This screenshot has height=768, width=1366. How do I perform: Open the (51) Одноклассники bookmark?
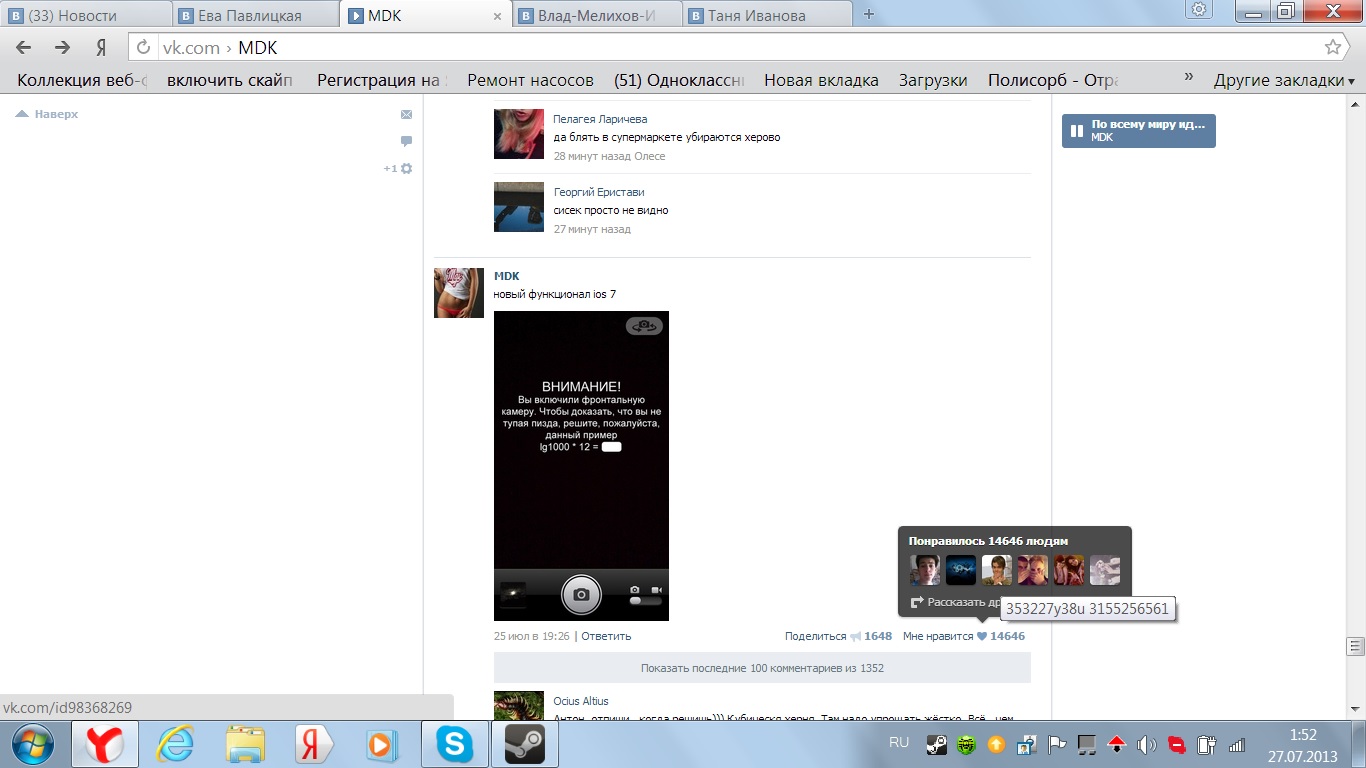pos(679,80)
